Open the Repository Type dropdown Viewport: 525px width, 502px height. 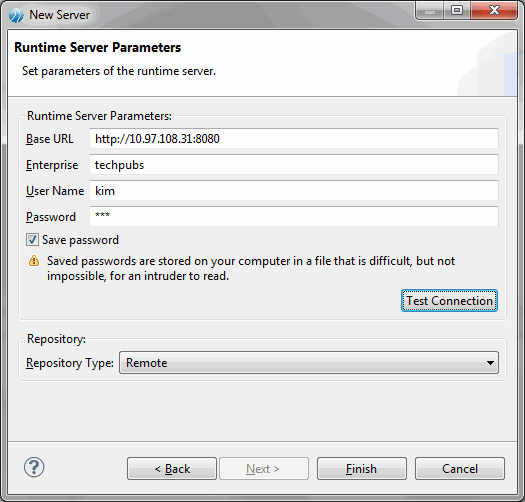coord(309,363)
